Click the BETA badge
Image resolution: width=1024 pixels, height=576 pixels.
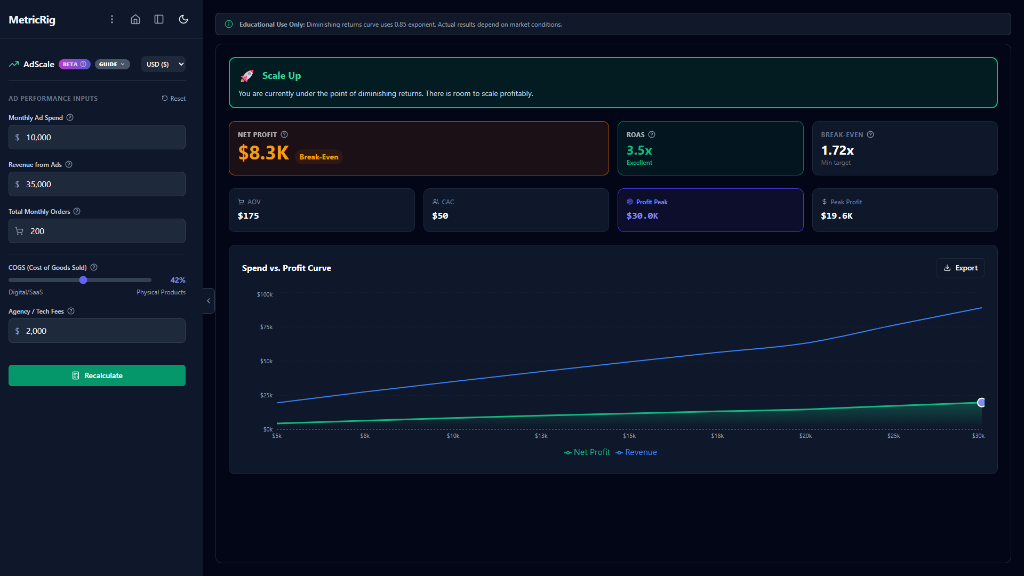(74, 64)
